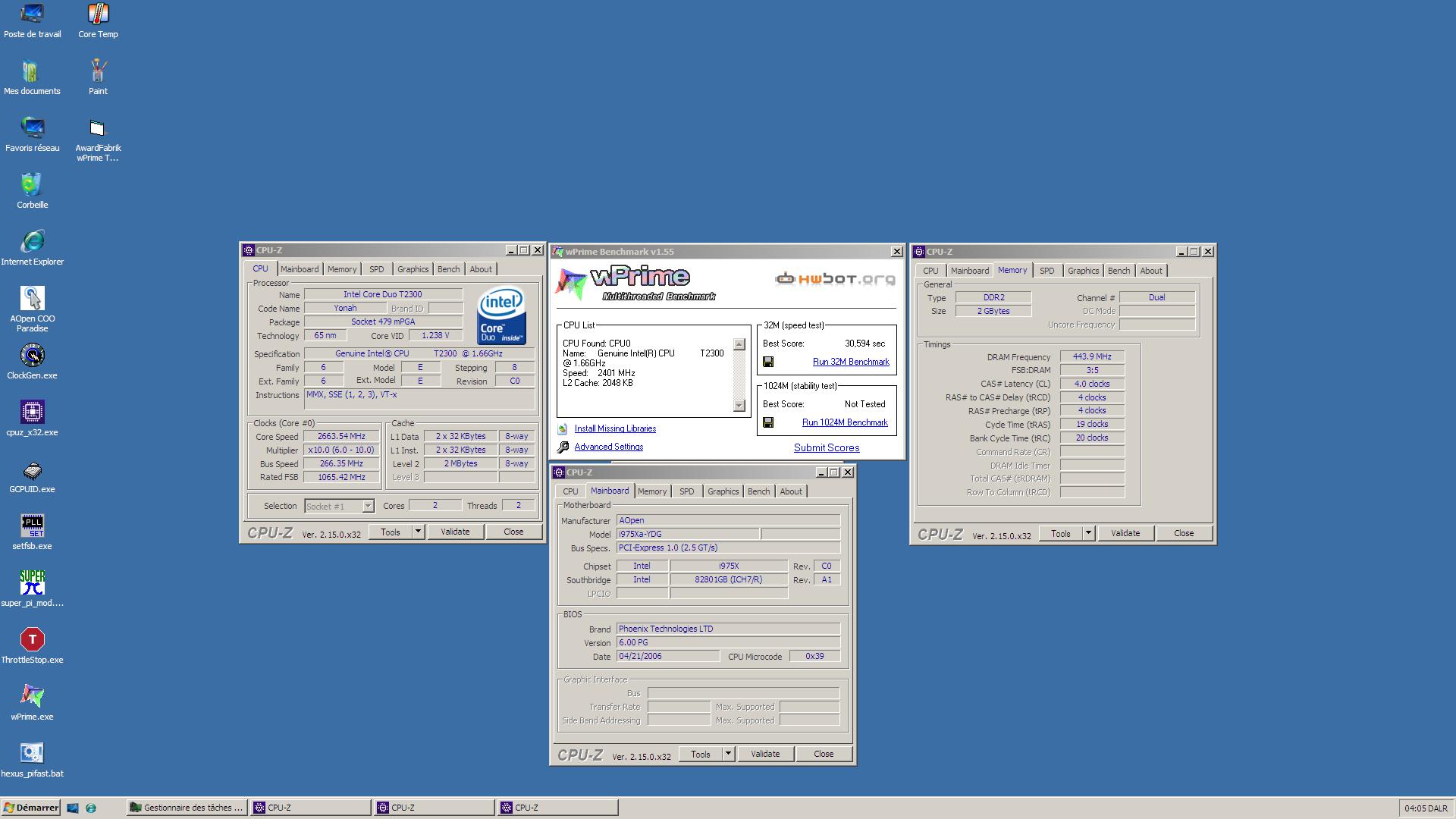
Task: Click Name field Intel Core Duo T2300
Action: pos(383,295)
